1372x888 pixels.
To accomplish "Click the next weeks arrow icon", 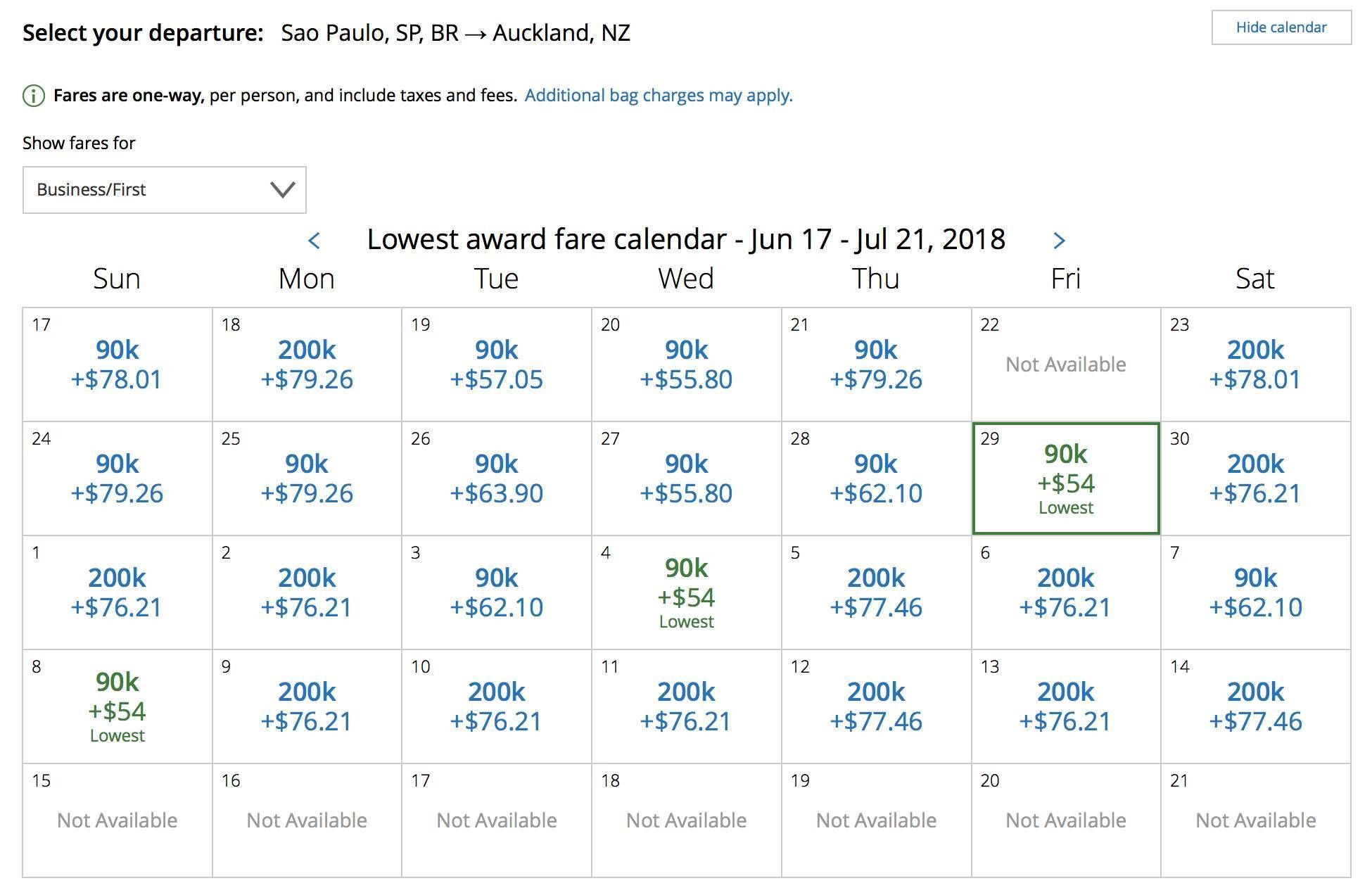I will point(1059,241).
